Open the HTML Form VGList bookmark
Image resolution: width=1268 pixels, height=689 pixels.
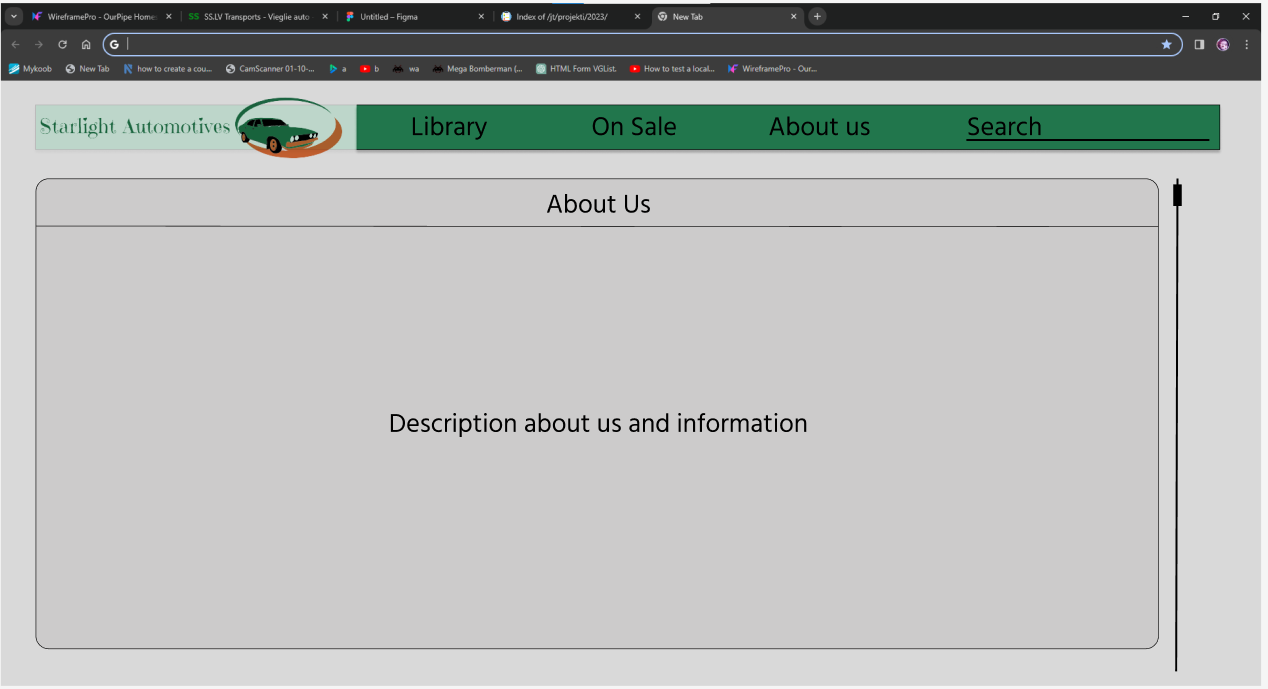(x=576, y=69)
